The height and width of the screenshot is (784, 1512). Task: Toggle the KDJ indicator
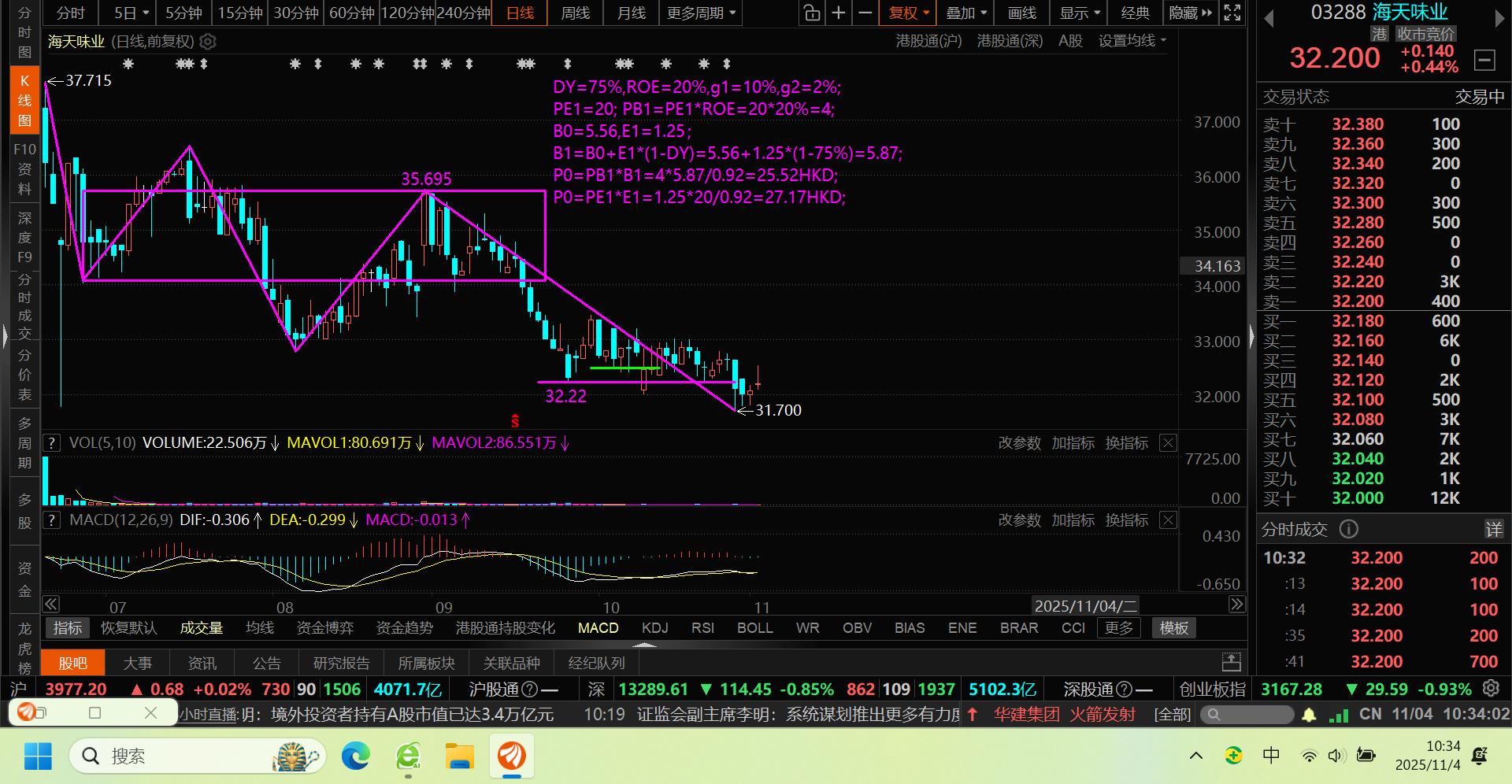pos(655,627)
